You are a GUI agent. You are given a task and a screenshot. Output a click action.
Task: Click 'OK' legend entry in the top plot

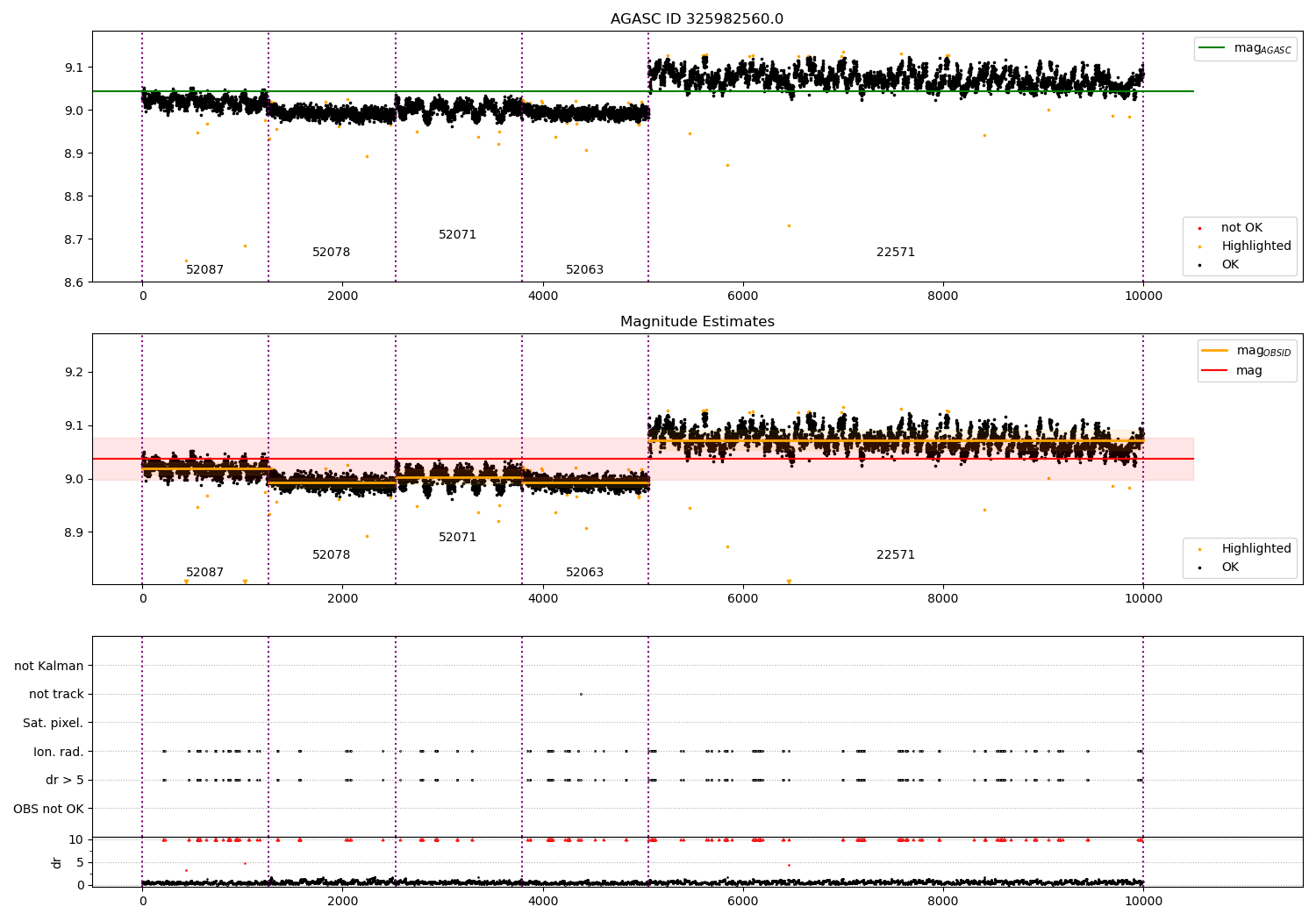1230,265
